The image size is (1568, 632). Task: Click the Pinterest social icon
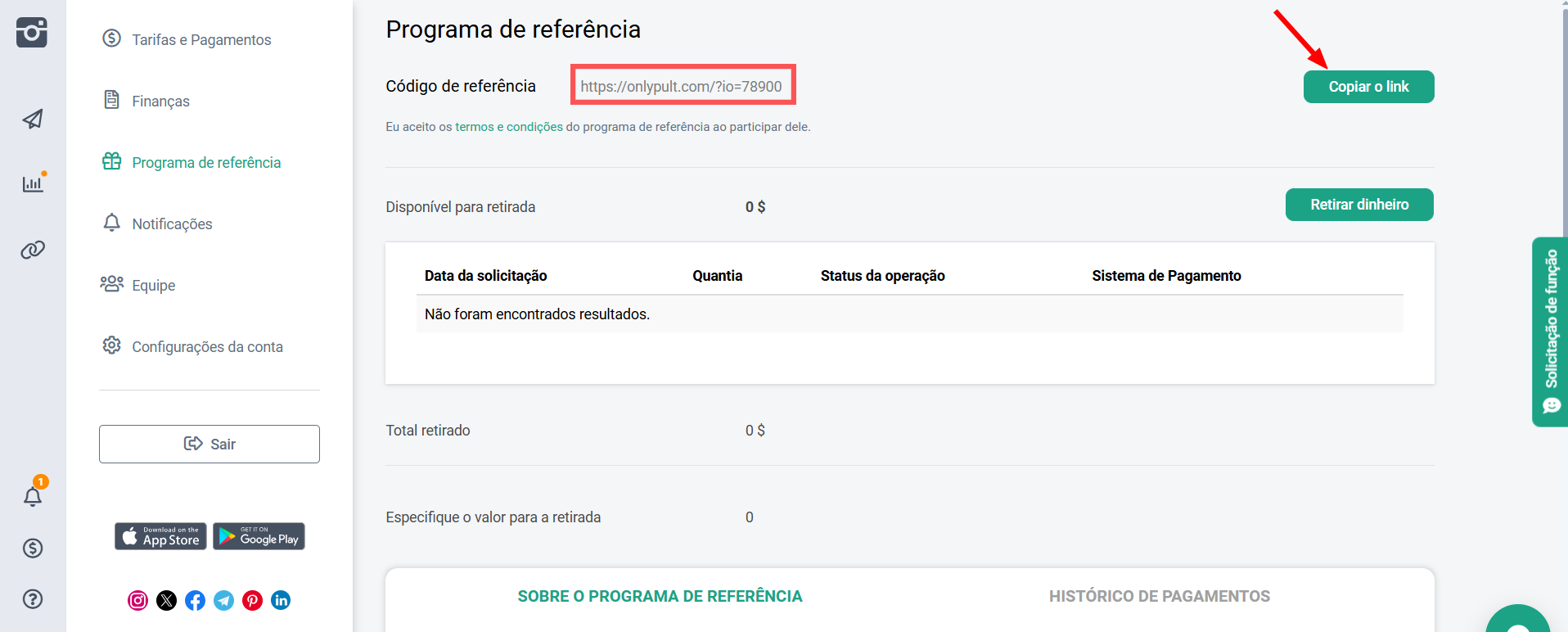point(252,601)
